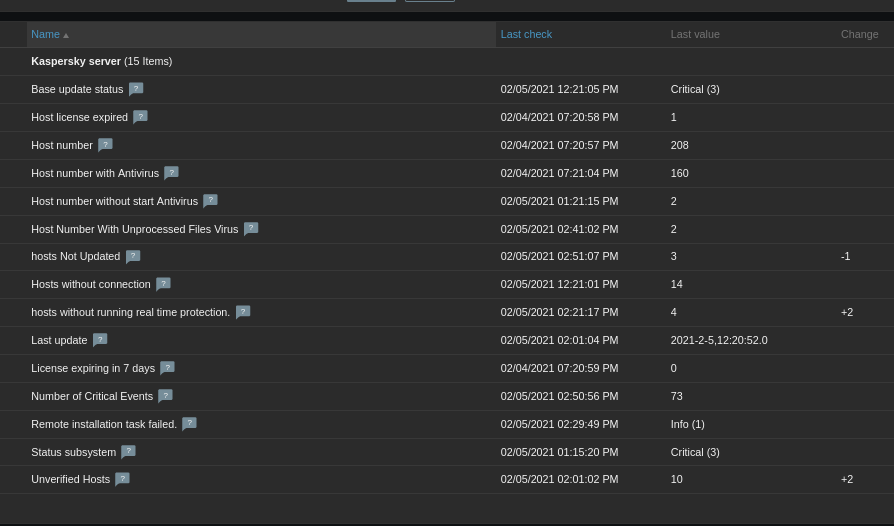
Task: Click help icon next to Base update status
Action: pos(136,89)
